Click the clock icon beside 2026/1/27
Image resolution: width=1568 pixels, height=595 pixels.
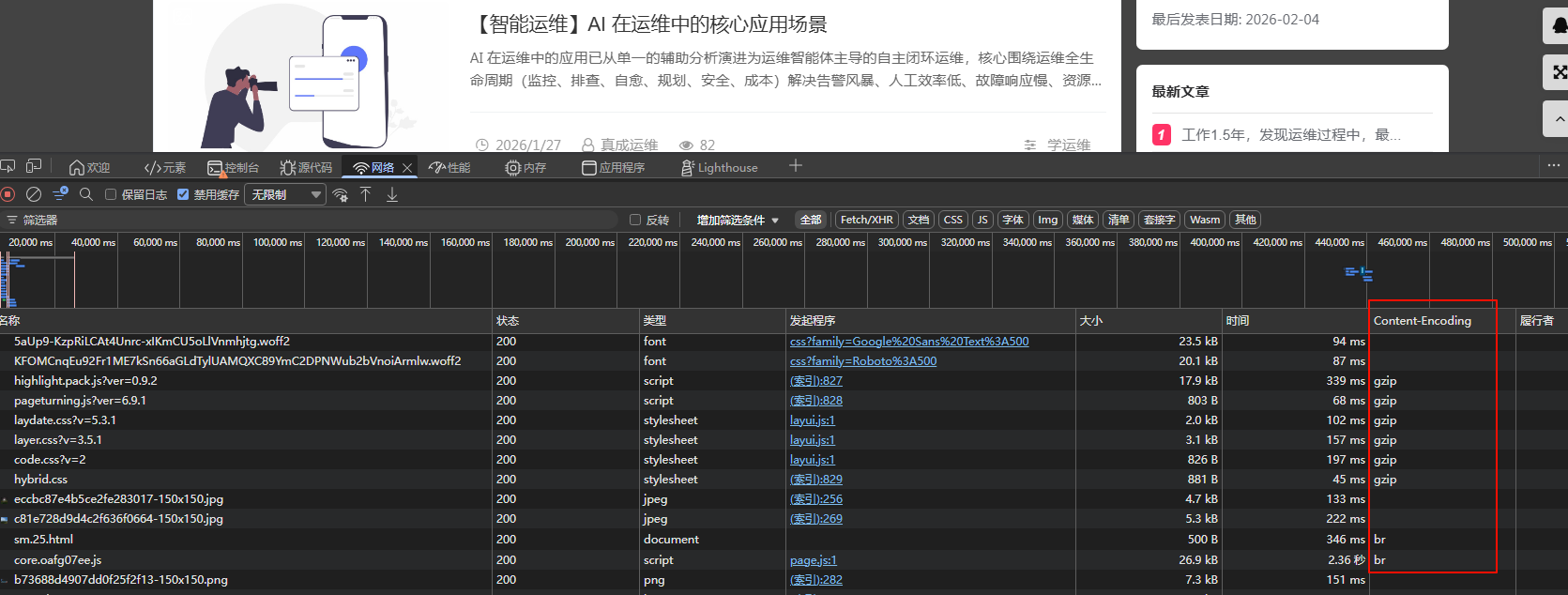point(482,145)
